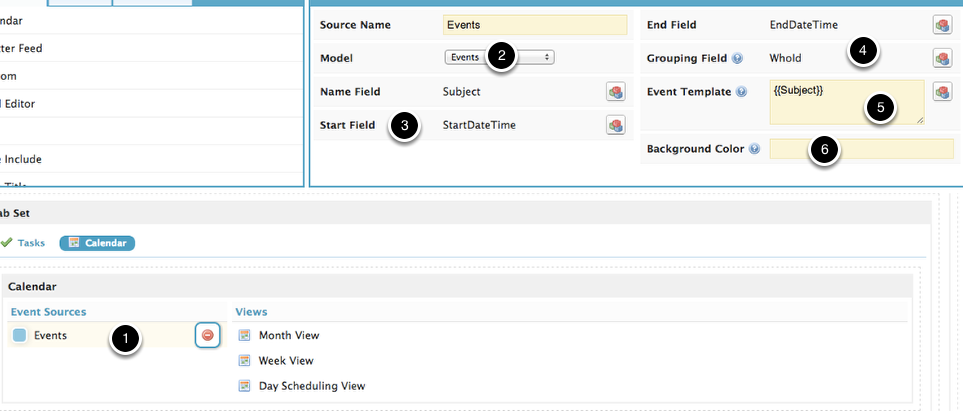Click the Month View calendar icon
963x411 pixels.
point(245,336)
